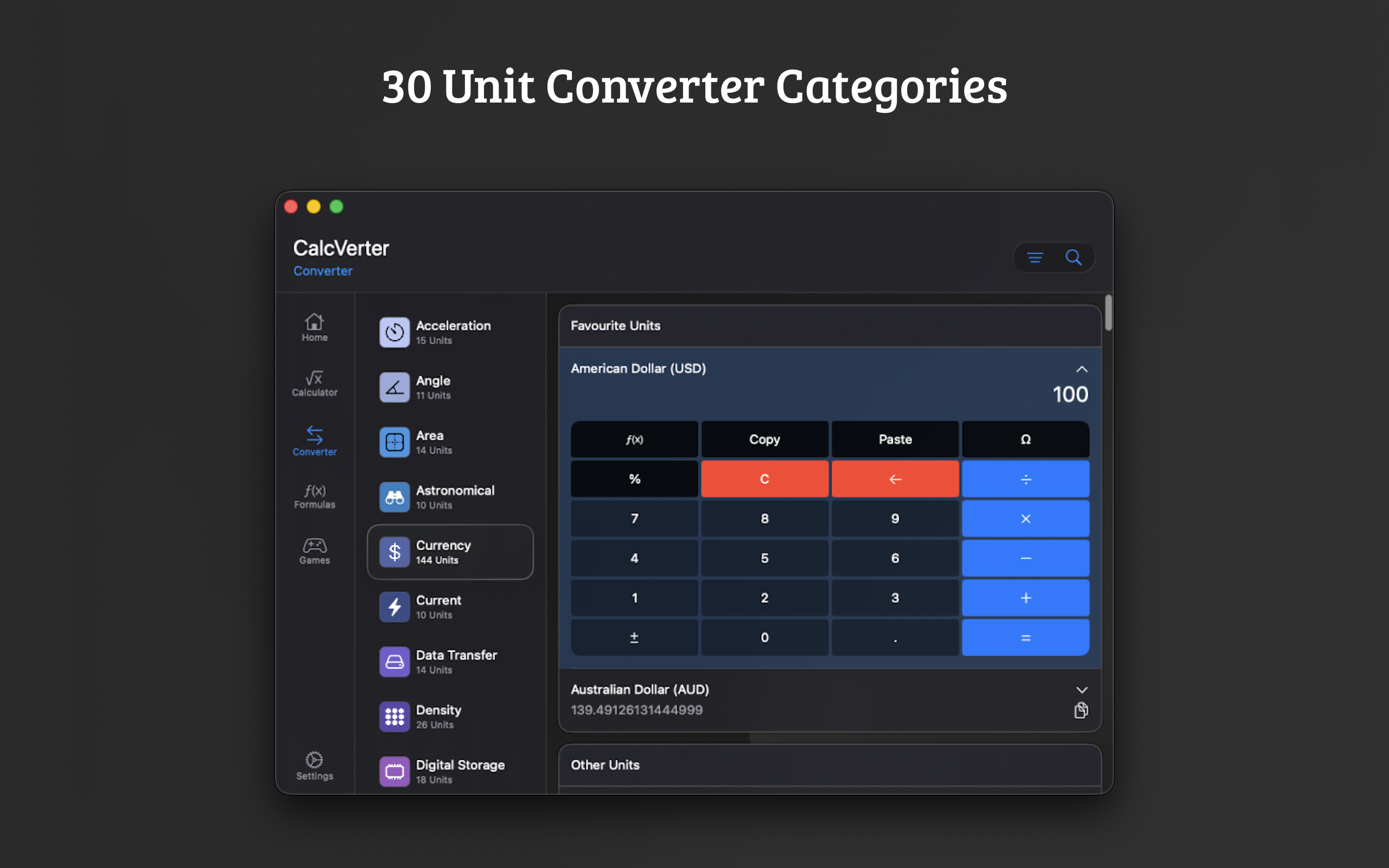Click the '15 Units' label under Acceleration
The height and width of the screenshot is (868, 1389).
pos(434,341)
